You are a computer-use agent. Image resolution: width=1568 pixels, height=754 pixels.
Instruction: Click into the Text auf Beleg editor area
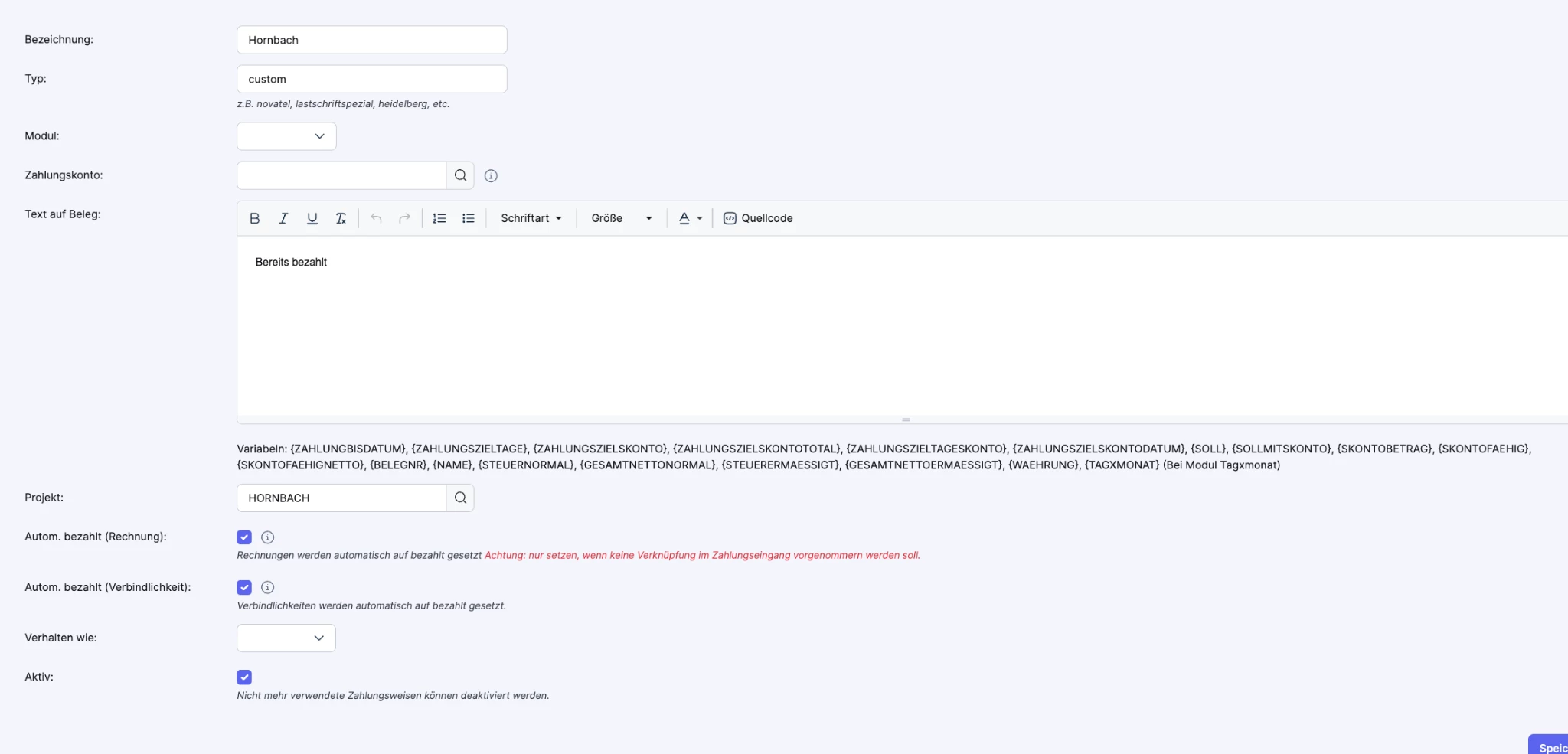902,325
